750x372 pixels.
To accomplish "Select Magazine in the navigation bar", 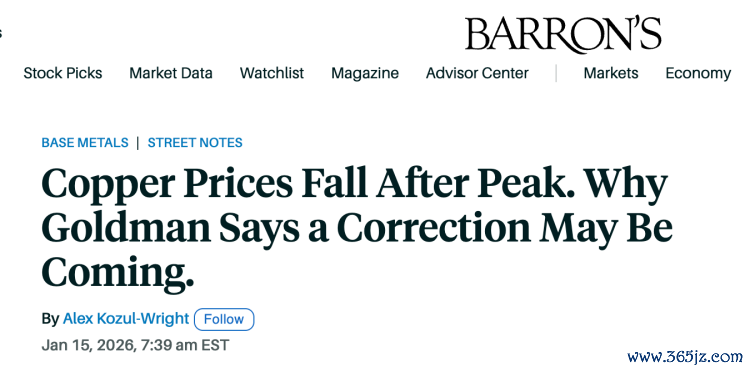I will [365, 73].
